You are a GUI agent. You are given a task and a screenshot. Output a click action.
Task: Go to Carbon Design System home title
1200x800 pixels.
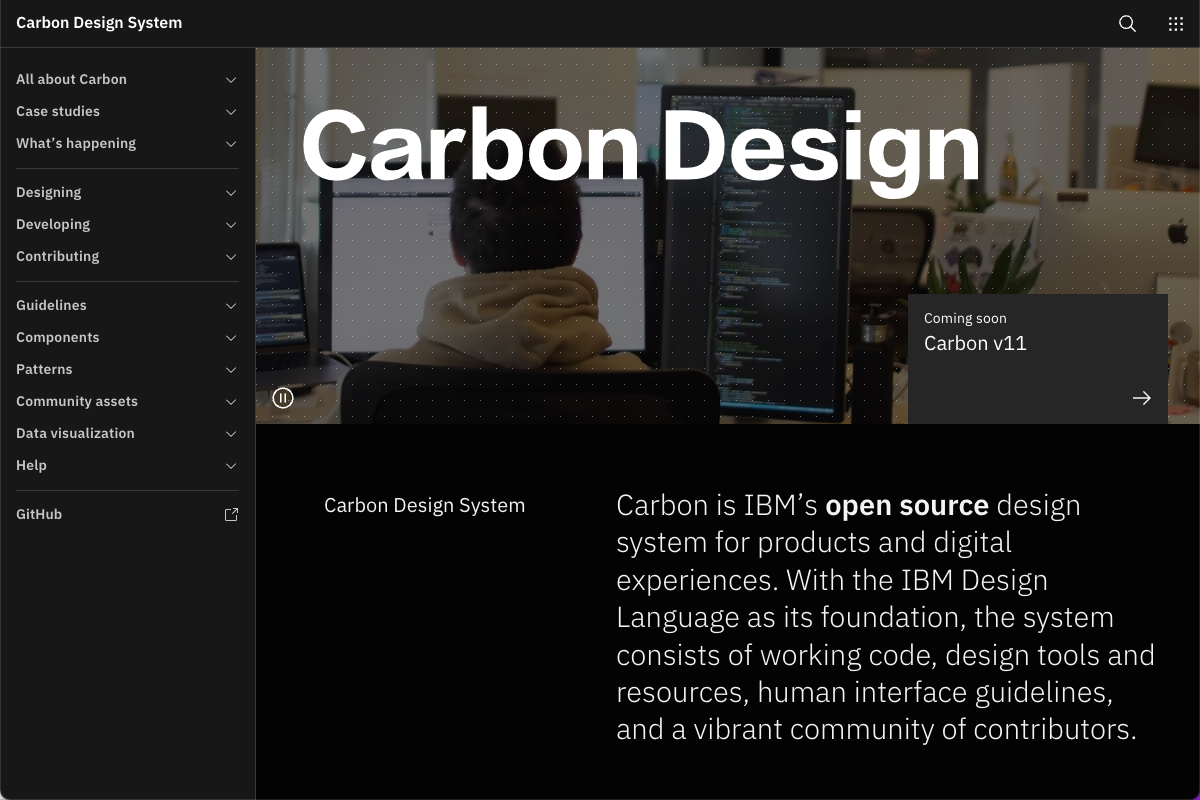(x=99, y=23)
